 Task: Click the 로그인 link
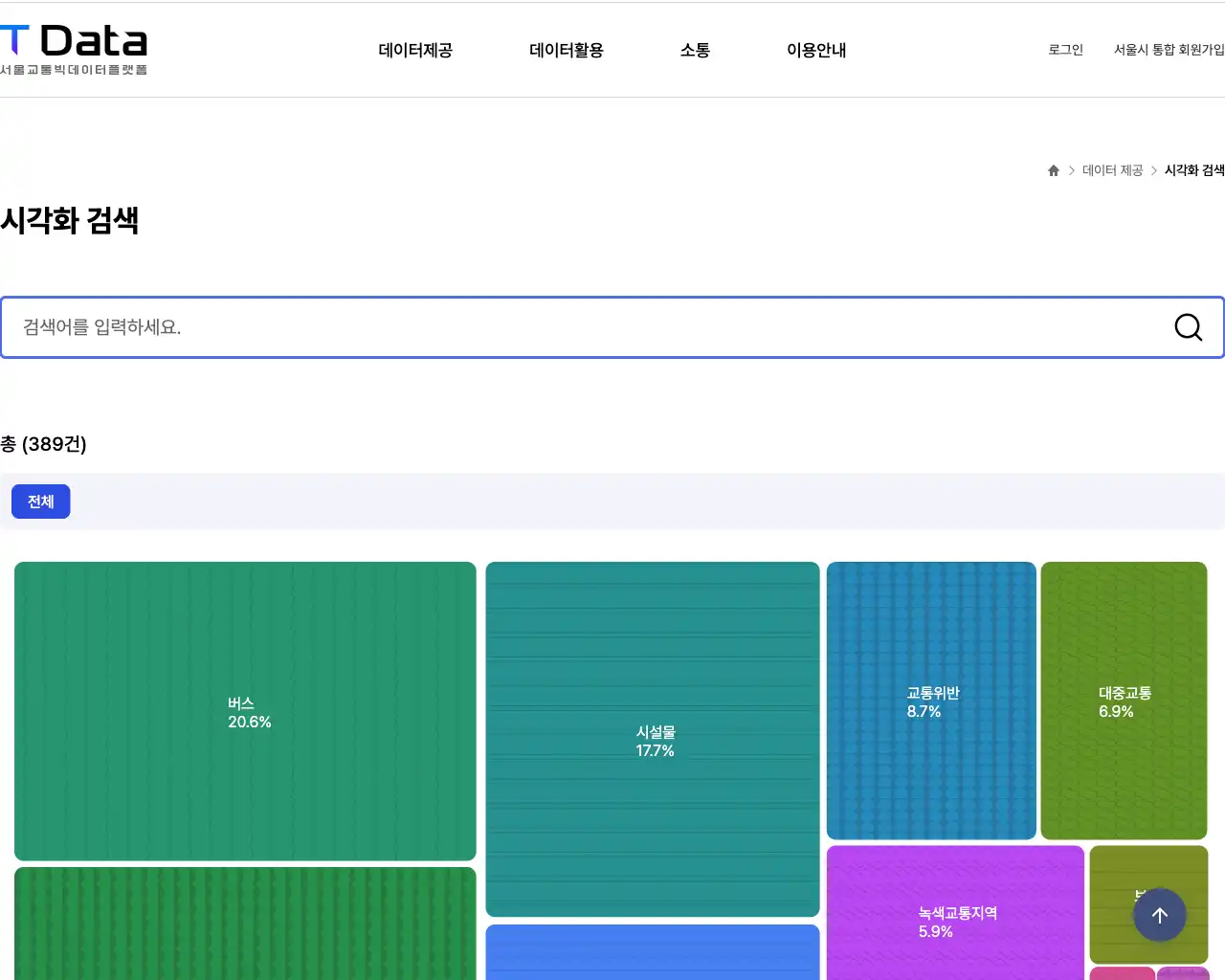[x=1064, y=50]
